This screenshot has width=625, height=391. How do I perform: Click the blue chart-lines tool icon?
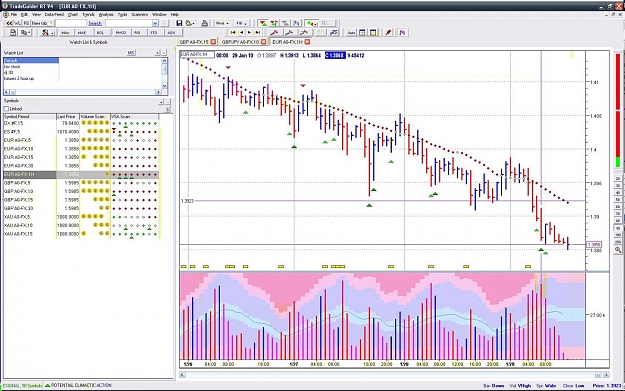coord(334,33)
